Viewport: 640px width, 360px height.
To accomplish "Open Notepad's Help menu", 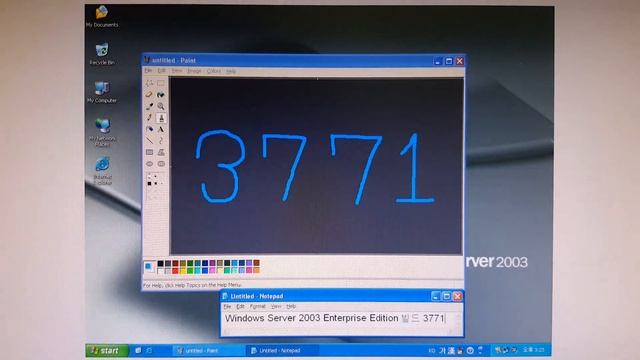I will coord(291,307).
